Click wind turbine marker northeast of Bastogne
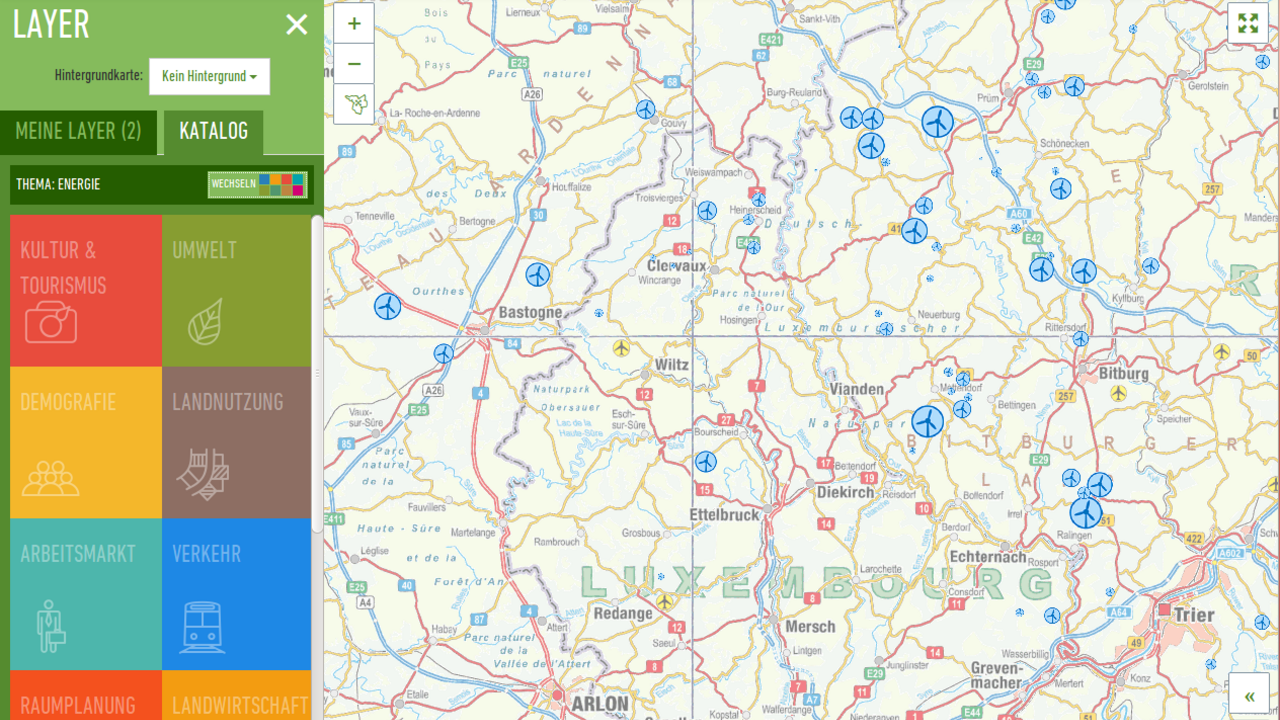The height and width of the screenshot is (720, 1280). click(x=538, y=275)
